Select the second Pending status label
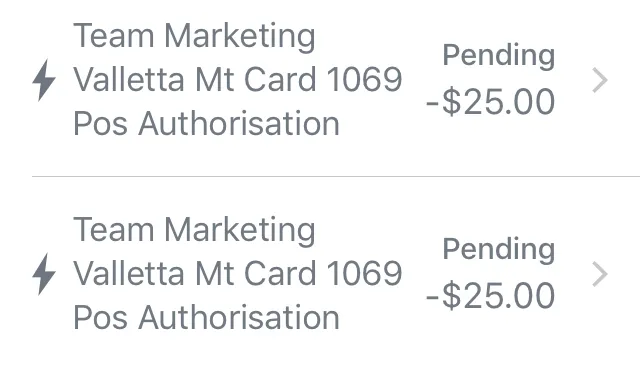Viewport: 640px width, 368px height. point(499,249)
